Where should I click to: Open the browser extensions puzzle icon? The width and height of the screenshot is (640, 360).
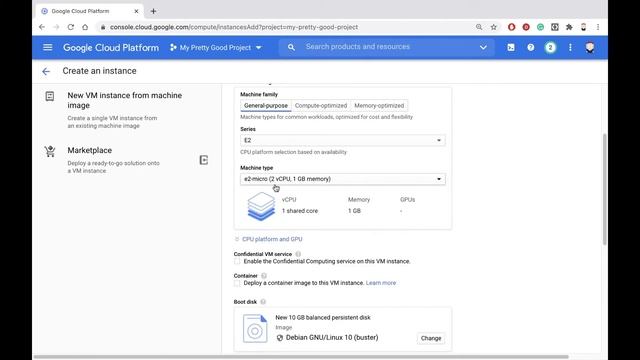tap(569, 27)
